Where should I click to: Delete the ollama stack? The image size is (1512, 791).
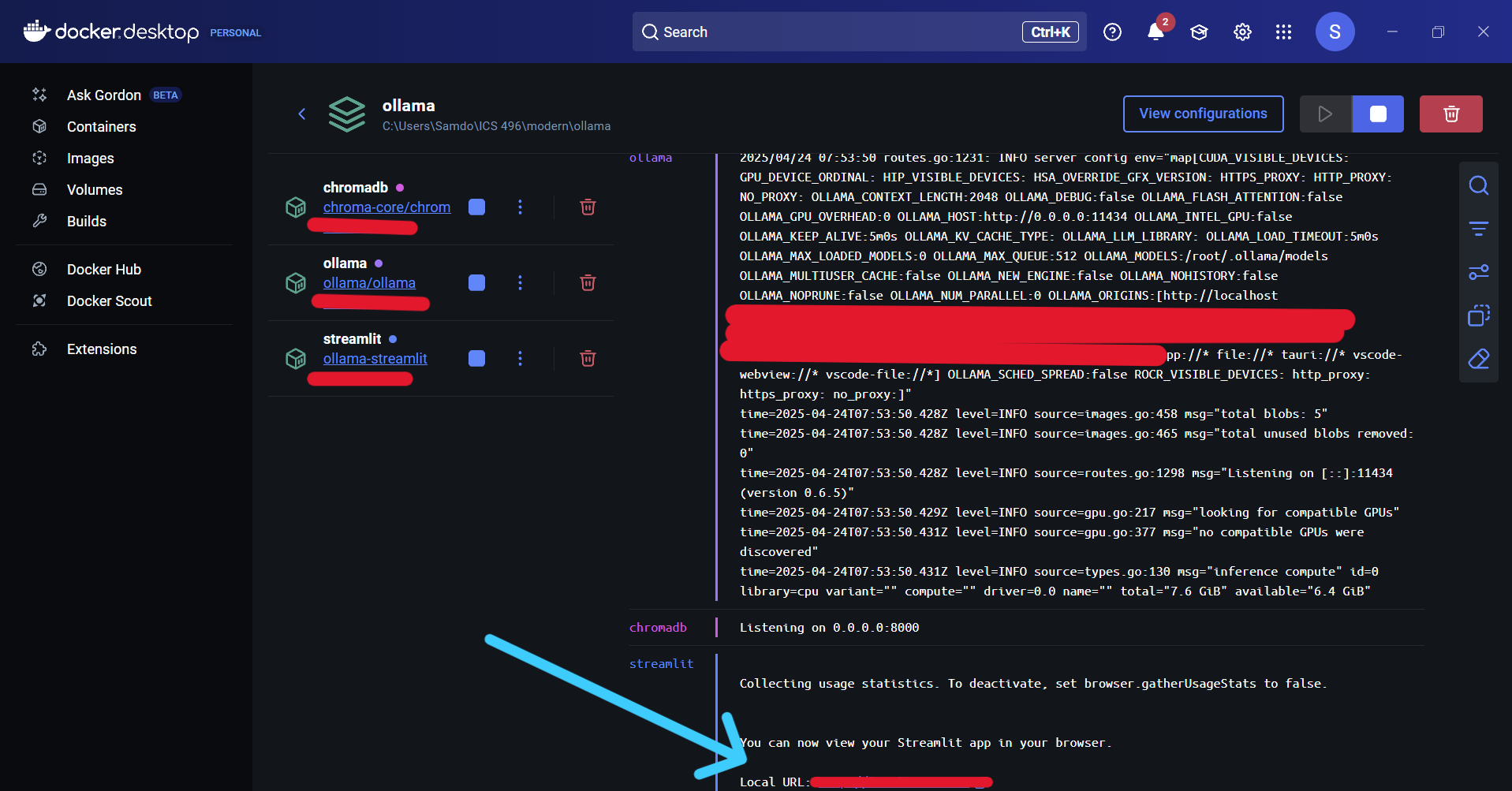tap(1450, 114)
